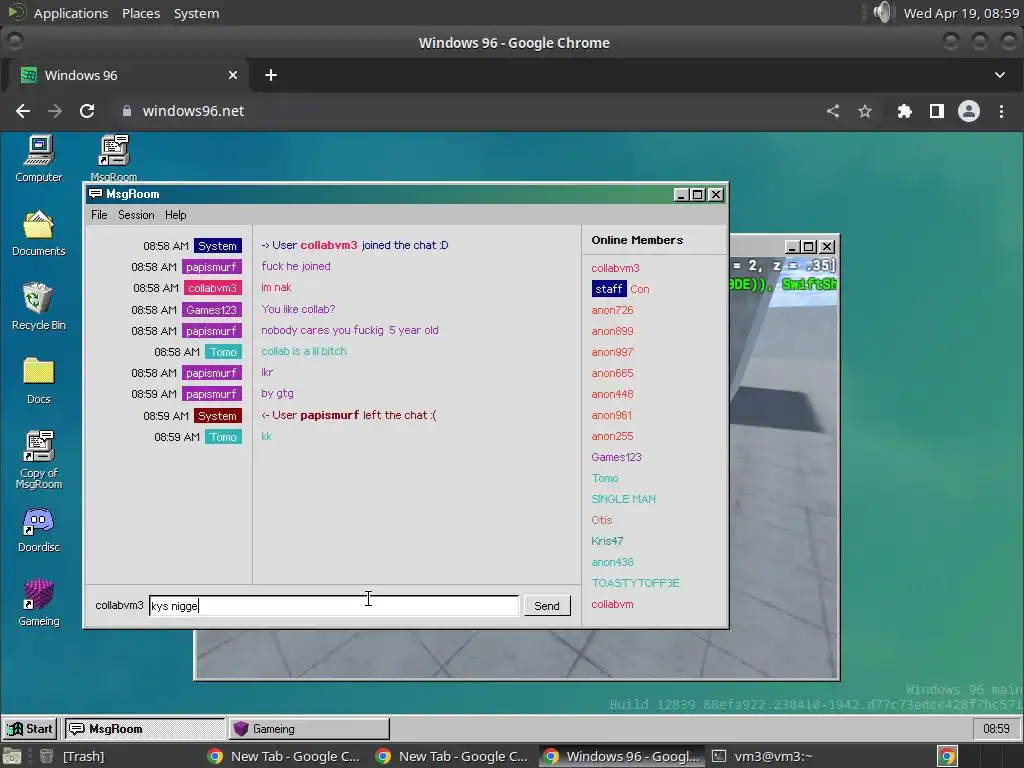This screenshot has width=1024, height=768.
Task: Click the Windows 96 Start button
Action: (29, 728)
